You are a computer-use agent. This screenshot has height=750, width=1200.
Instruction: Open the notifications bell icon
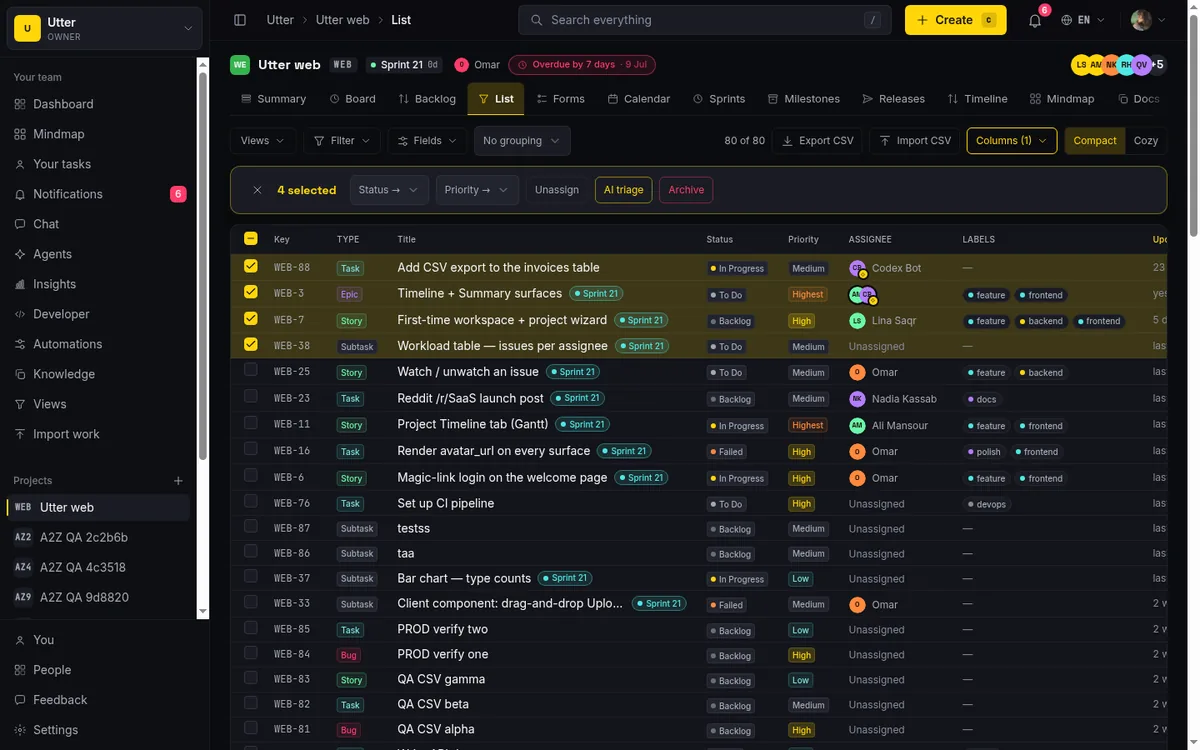pos(1035,20)
